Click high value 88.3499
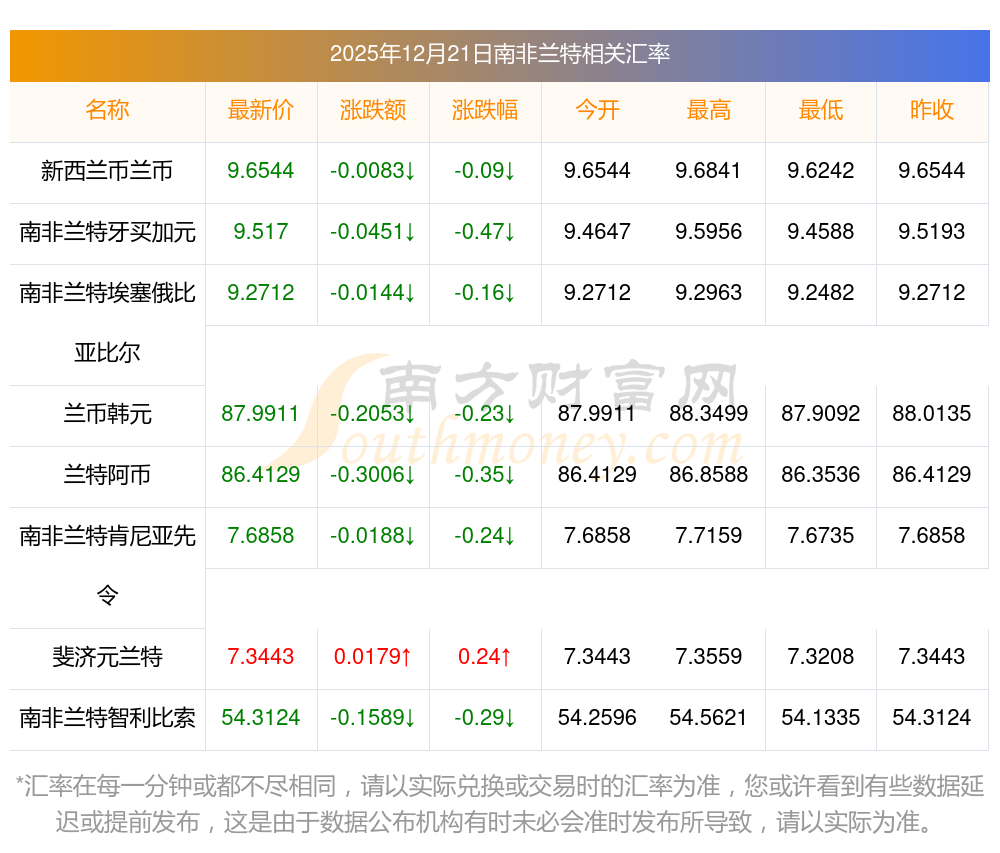The width and height of the screenshot is (1000, 853). pyautogui.click(x=709, y=414)
